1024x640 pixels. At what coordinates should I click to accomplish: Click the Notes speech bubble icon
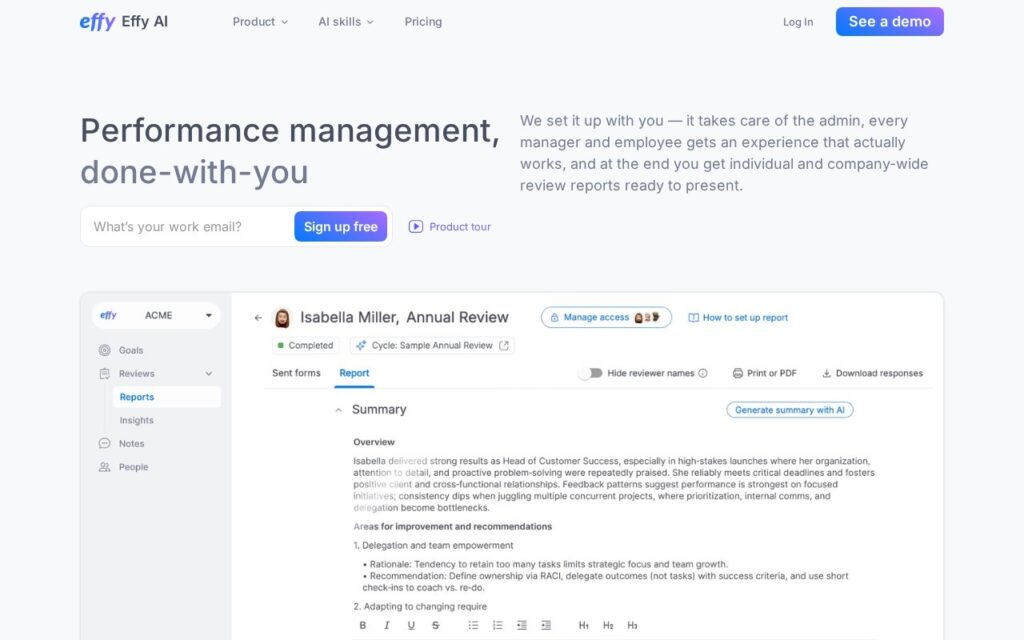(104, 443)
